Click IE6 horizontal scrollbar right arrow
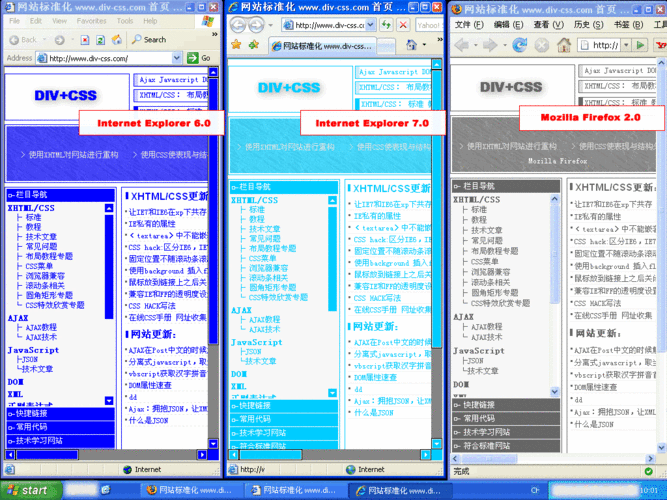 [x=202, y=455]
